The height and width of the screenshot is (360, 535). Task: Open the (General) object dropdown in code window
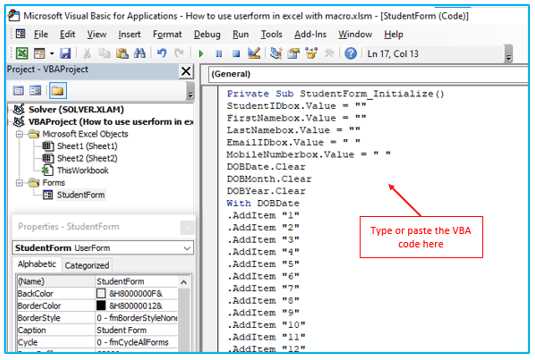368,74
